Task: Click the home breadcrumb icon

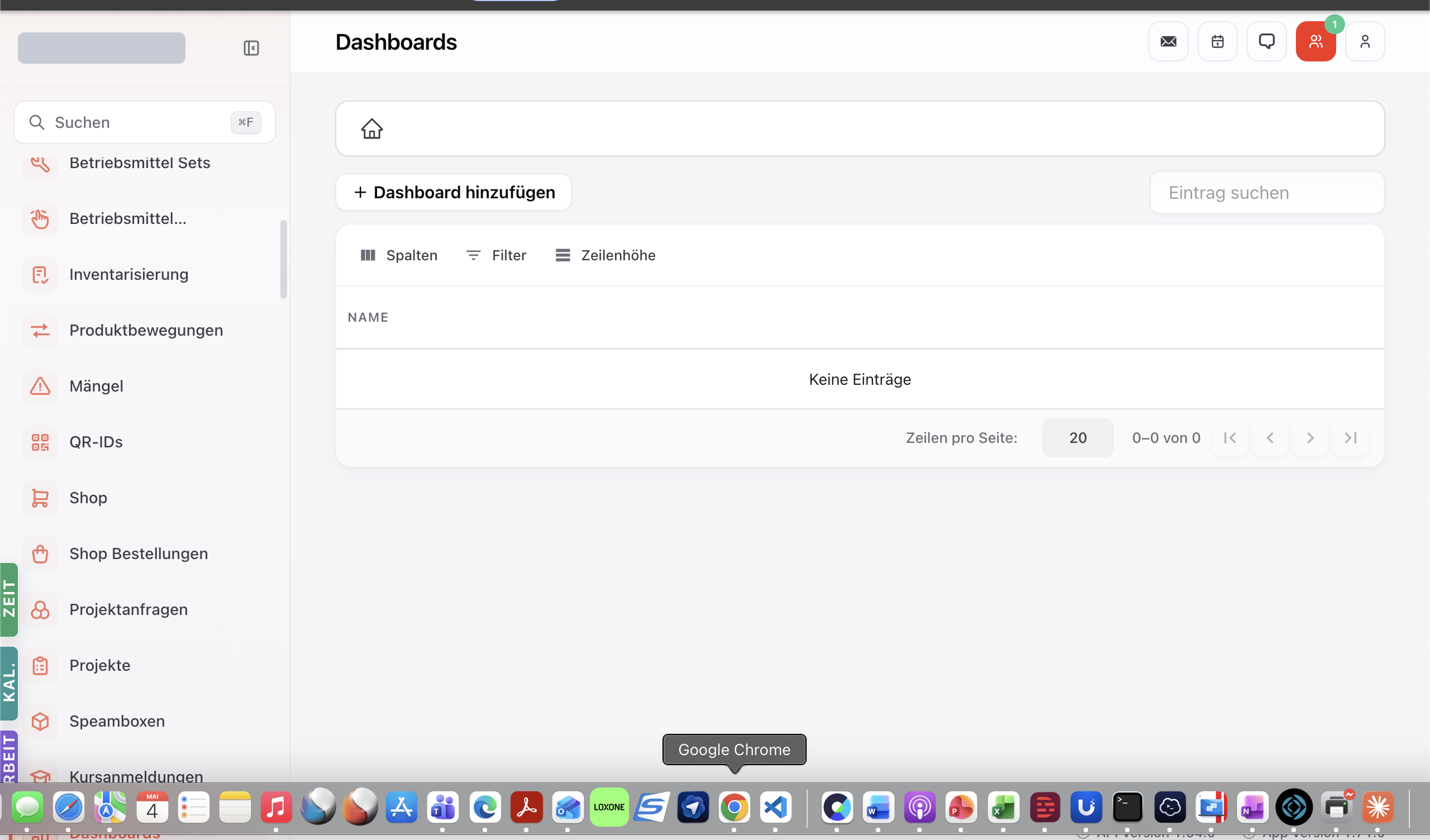Action: pyautogui.click(x=371, y=128)
